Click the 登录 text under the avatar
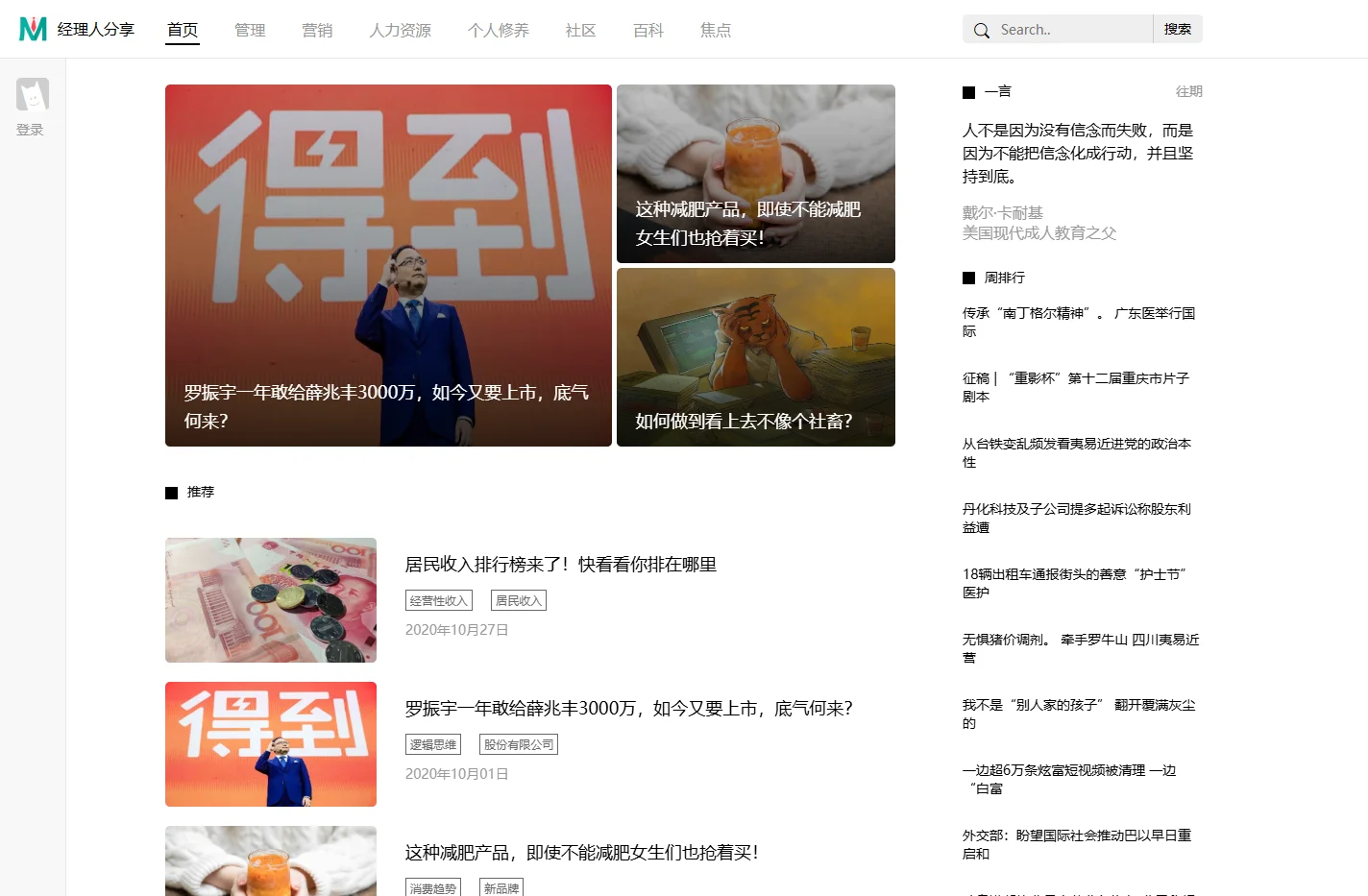Screen dimensions: 1368x896 tap(30, 130)
